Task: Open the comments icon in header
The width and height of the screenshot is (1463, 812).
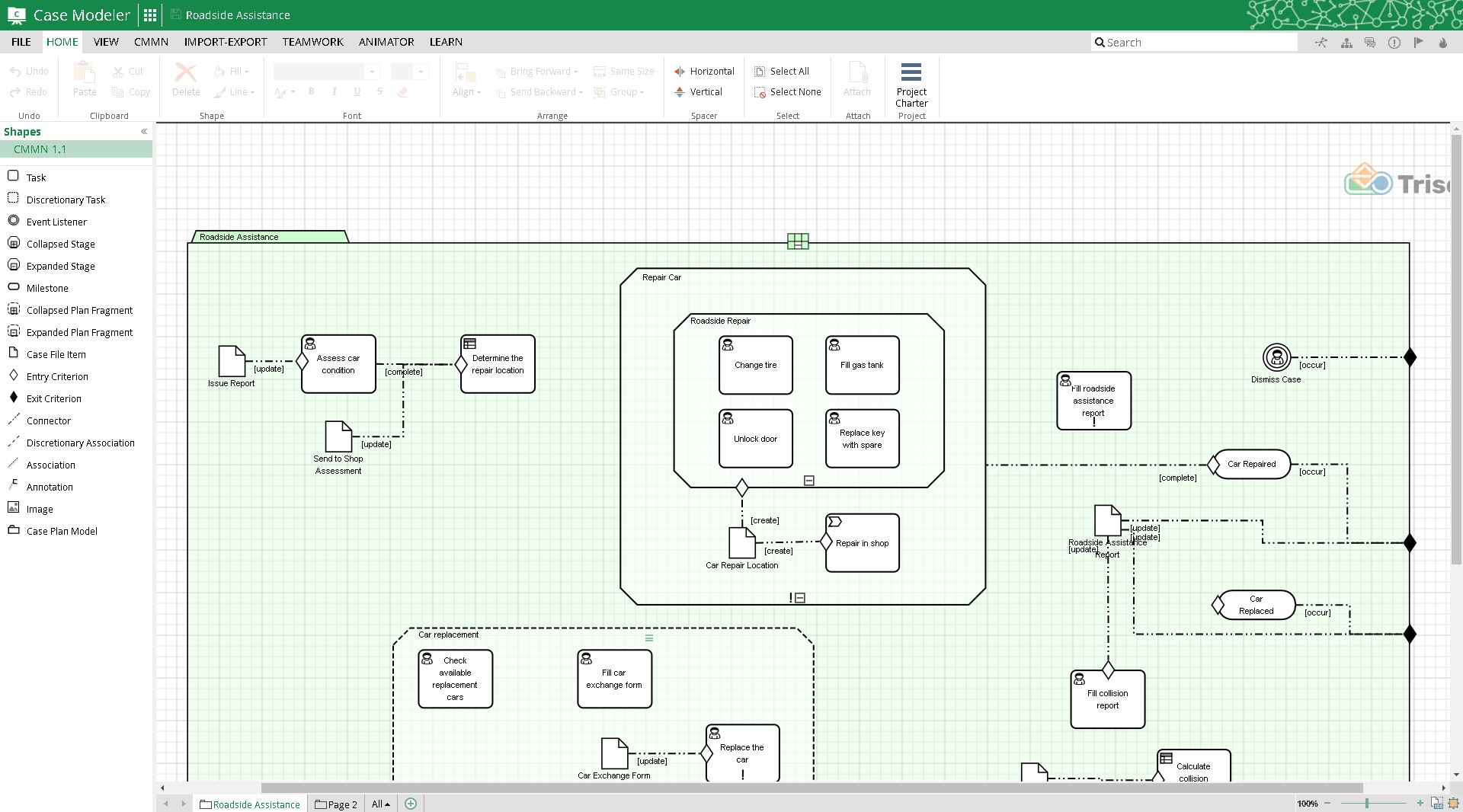Action: 1370,43
